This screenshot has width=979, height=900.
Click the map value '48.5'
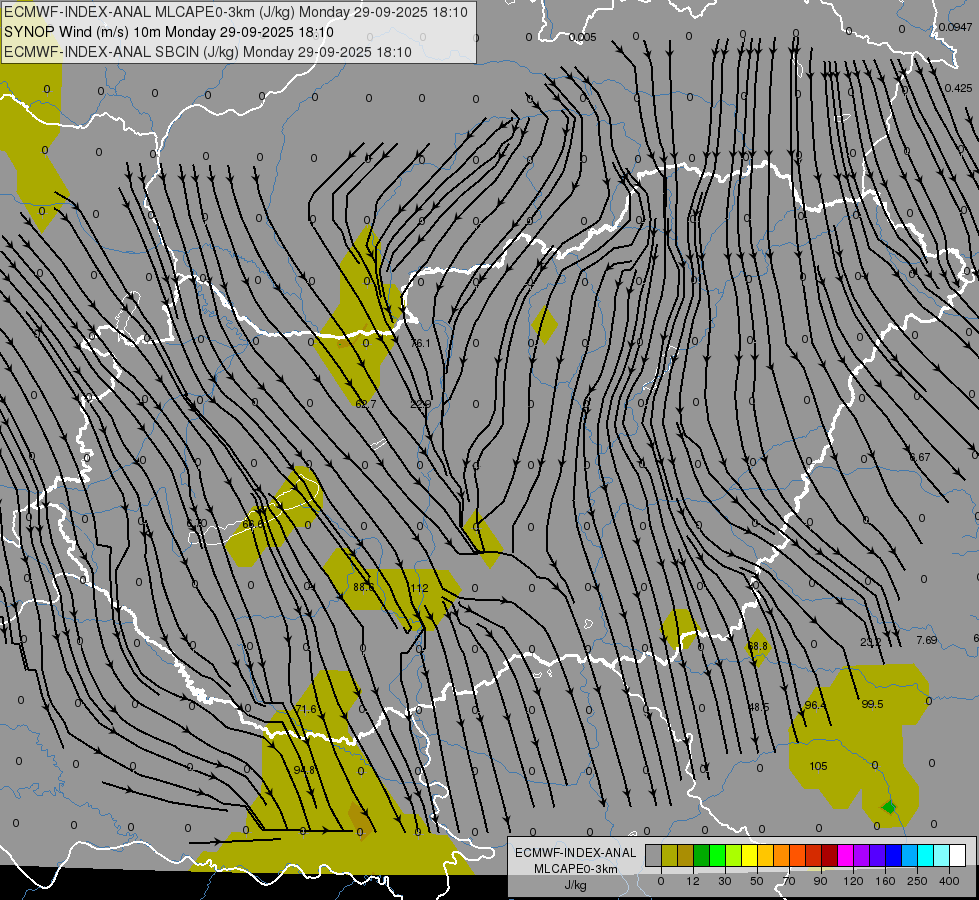(x=759, y=707)
